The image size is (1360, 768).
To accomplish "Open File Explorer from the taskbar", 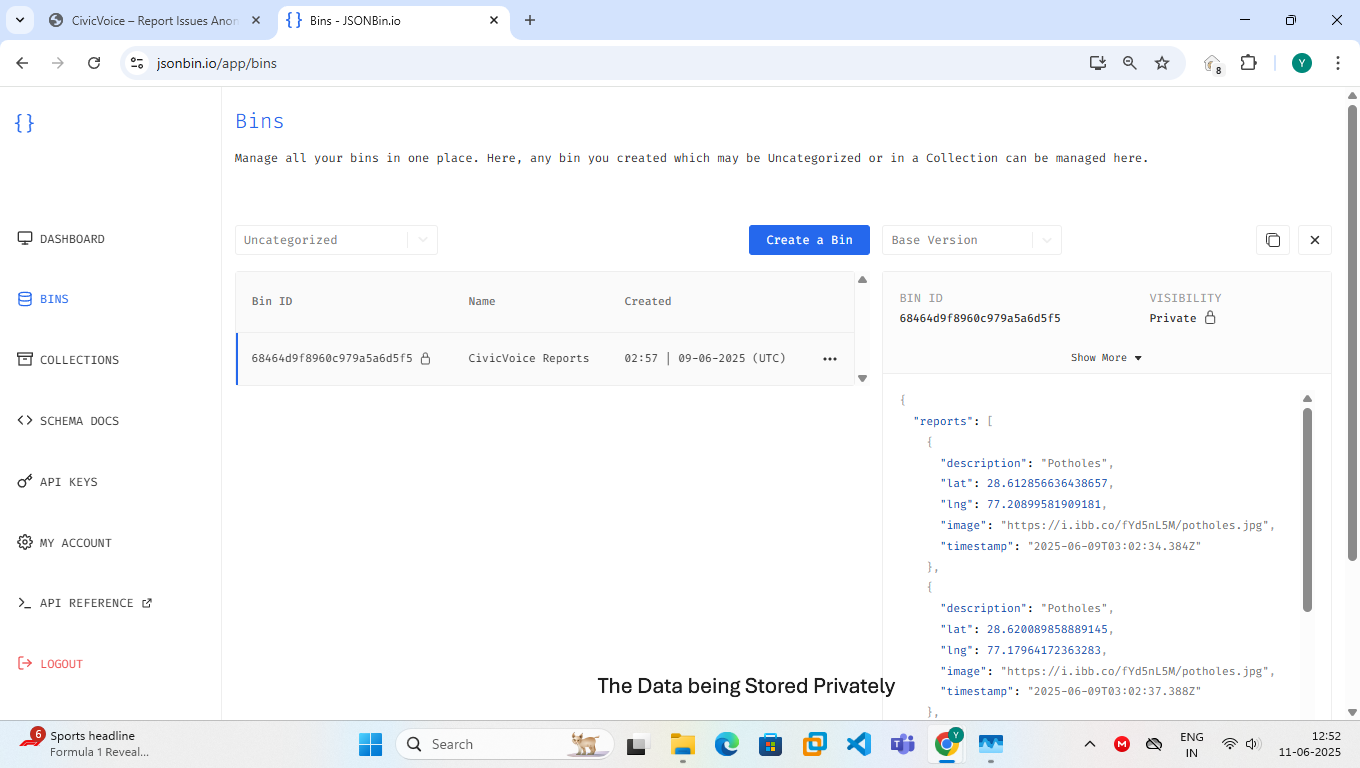I will 683,744.
